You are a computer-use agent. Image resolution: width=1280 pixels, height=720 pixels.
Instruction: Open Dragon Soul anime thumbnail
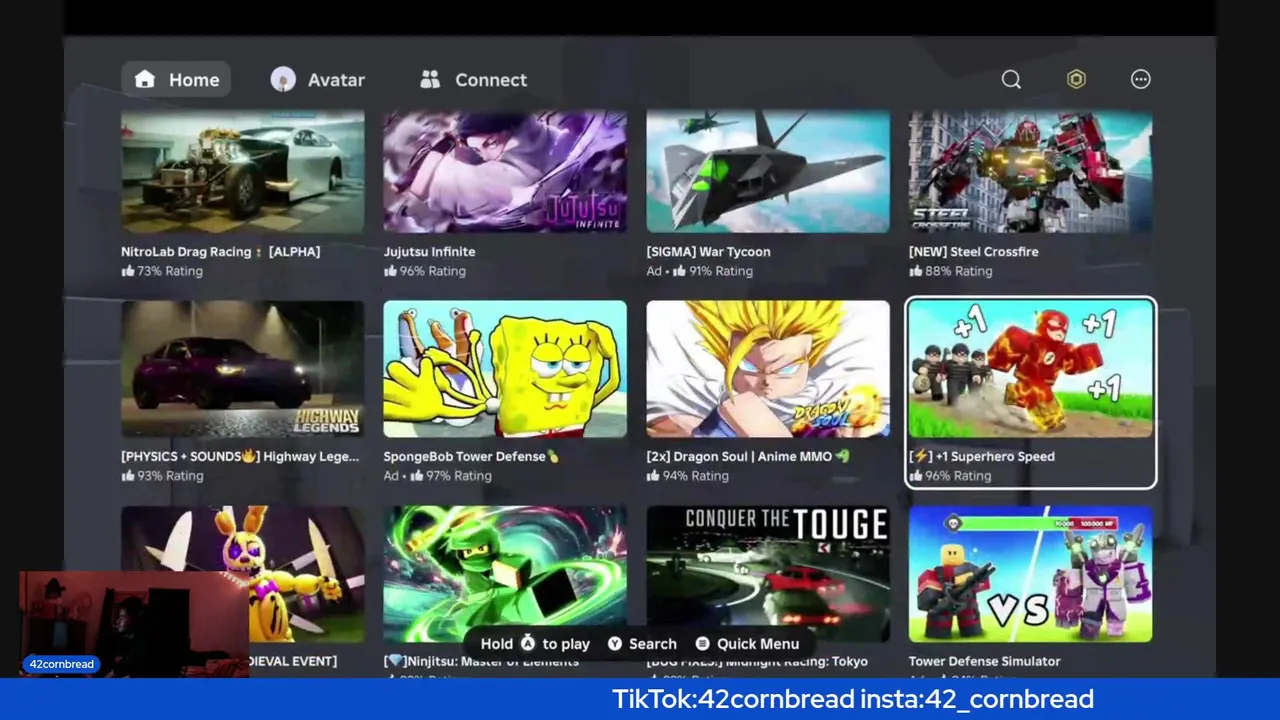pyautogui.click(x=768, y=369)
